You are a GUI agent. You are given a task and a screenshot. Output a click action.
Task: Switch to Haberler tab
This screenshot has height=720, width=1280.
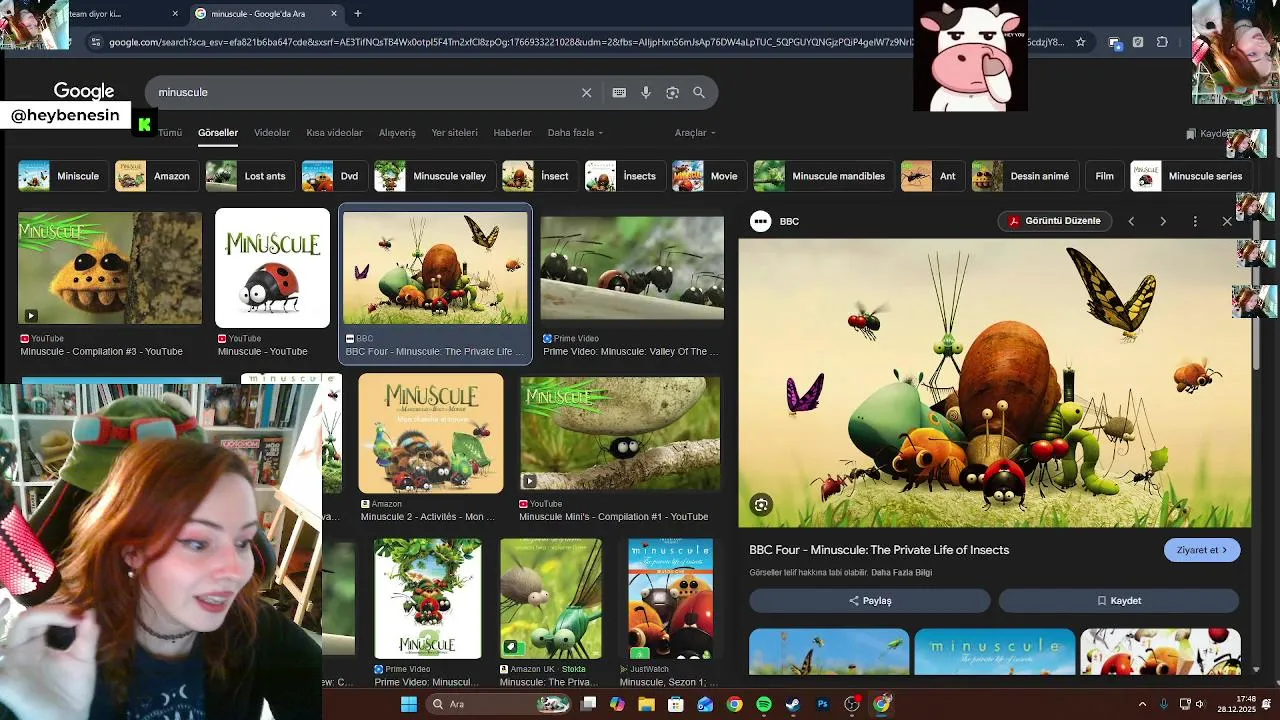[513, 133]
